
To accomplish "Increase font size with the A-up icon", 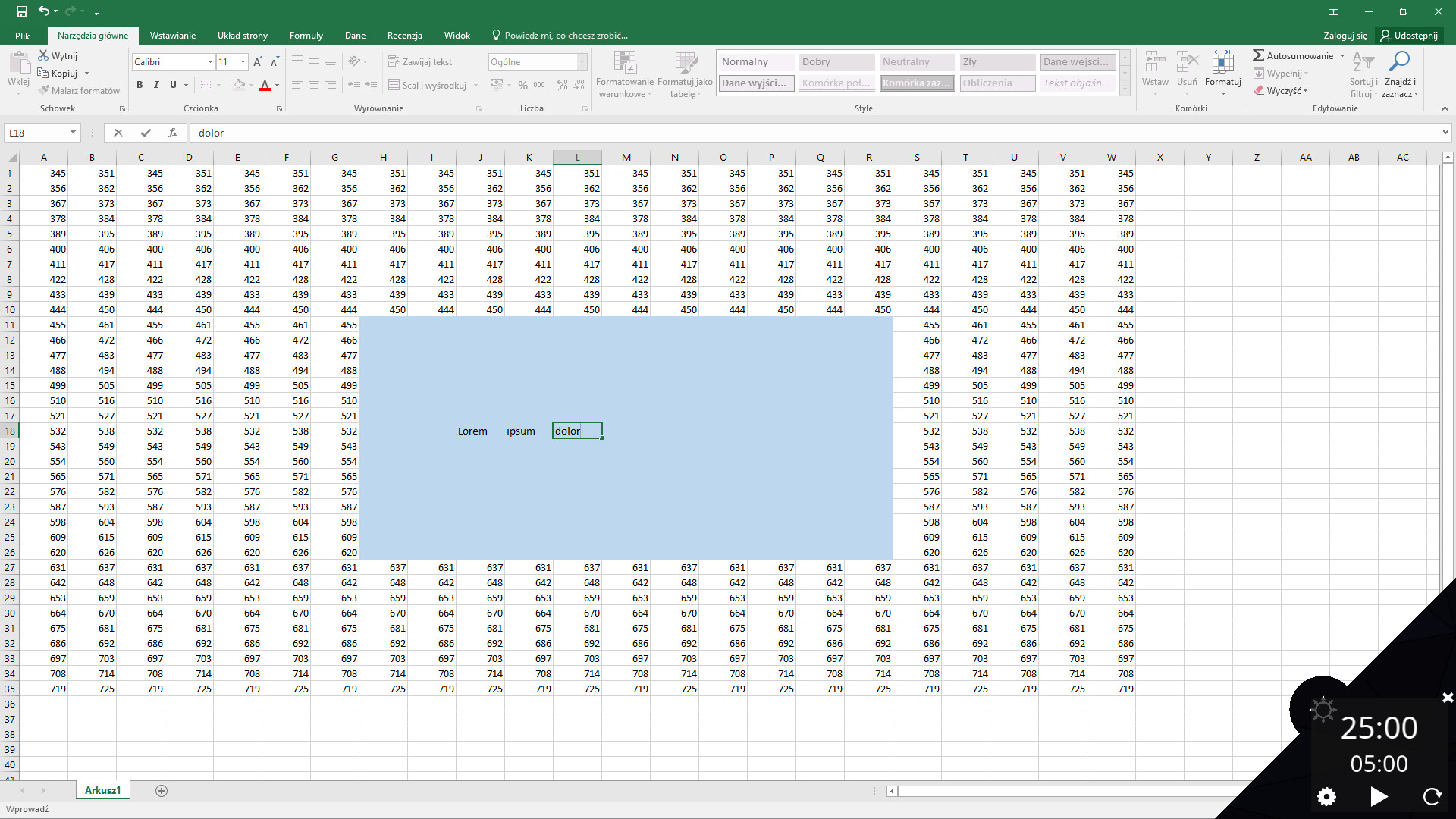I will click(x=258, y=61).
